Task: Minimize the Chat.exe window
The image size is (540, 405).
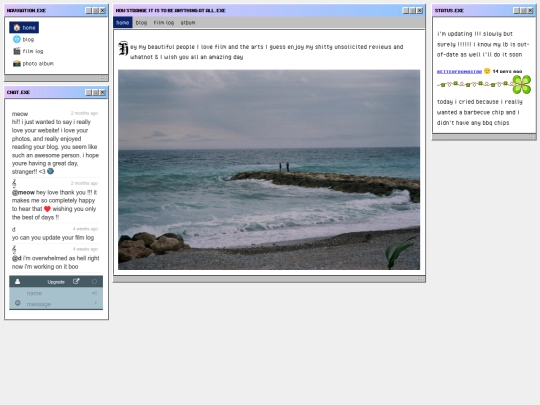Action: click(89, 92)
